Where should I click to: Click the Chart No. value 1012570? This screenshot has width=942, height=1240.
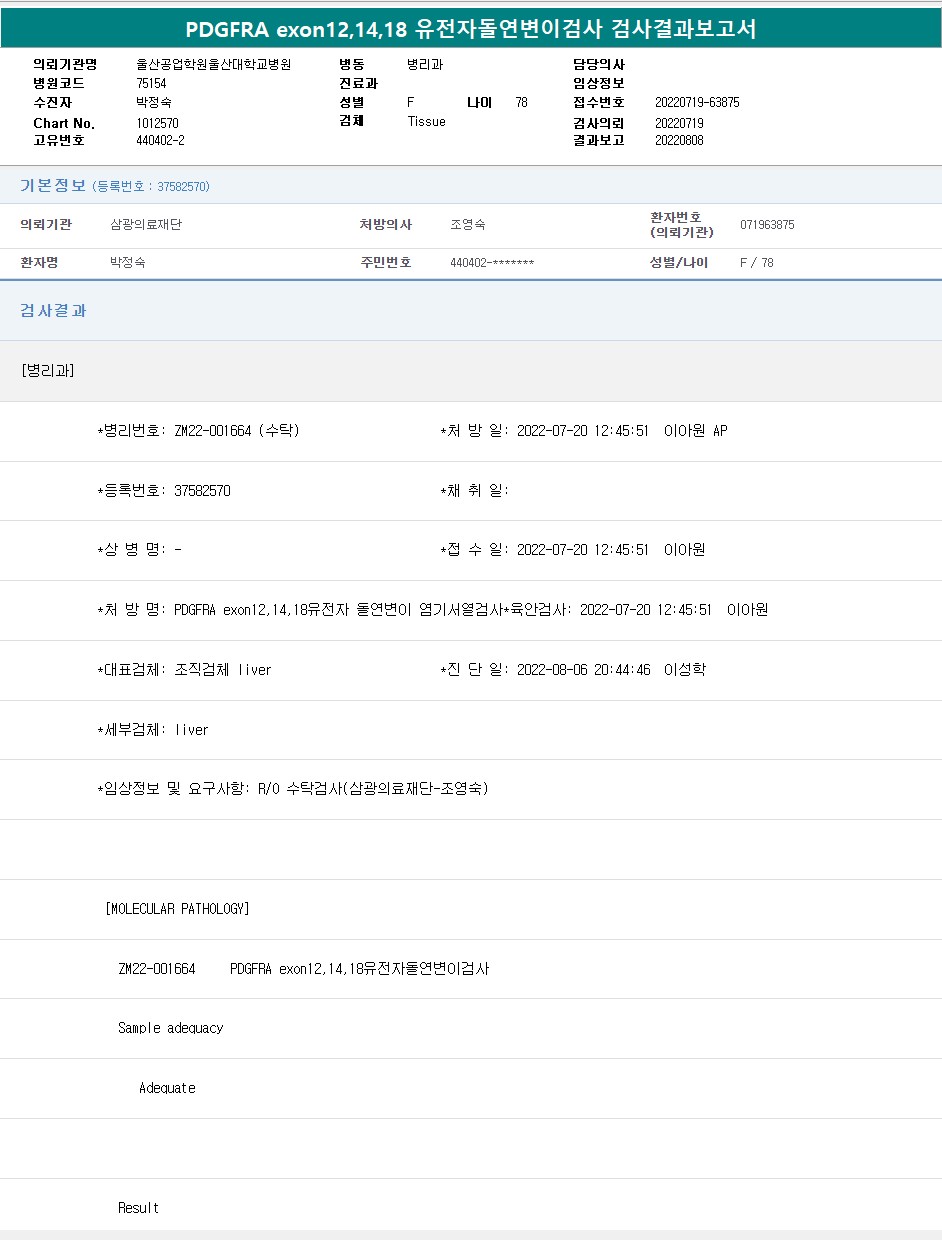pyautogui.click(x=157, y=123)
